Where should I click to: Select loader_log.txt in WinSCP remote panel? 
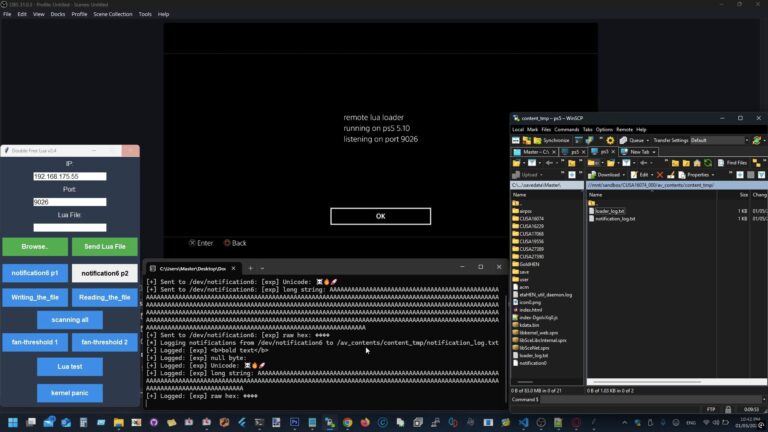[610, 211]
